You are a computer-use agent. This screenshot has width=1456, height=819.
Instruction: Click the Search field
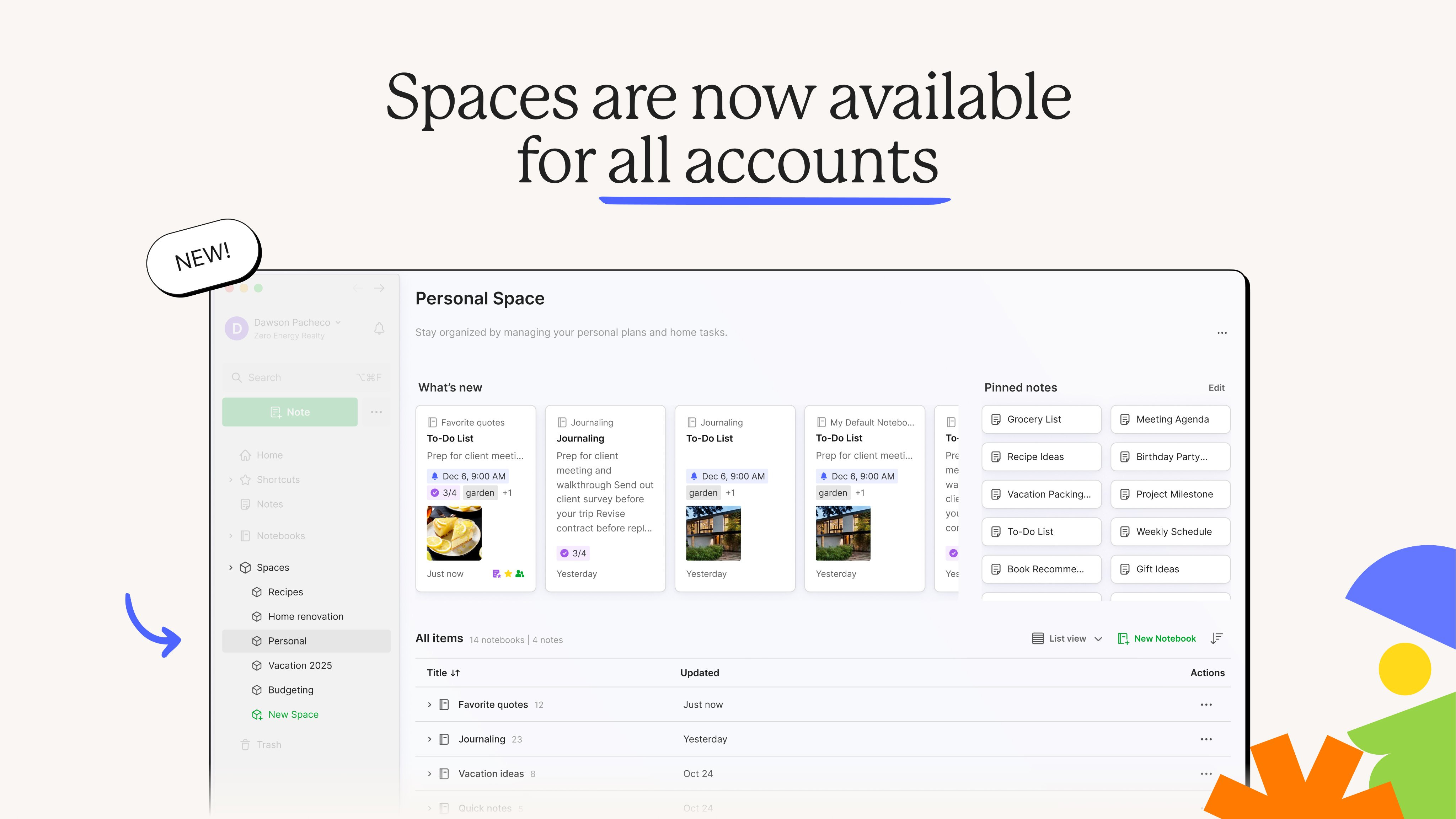click(x=306, y=378)
